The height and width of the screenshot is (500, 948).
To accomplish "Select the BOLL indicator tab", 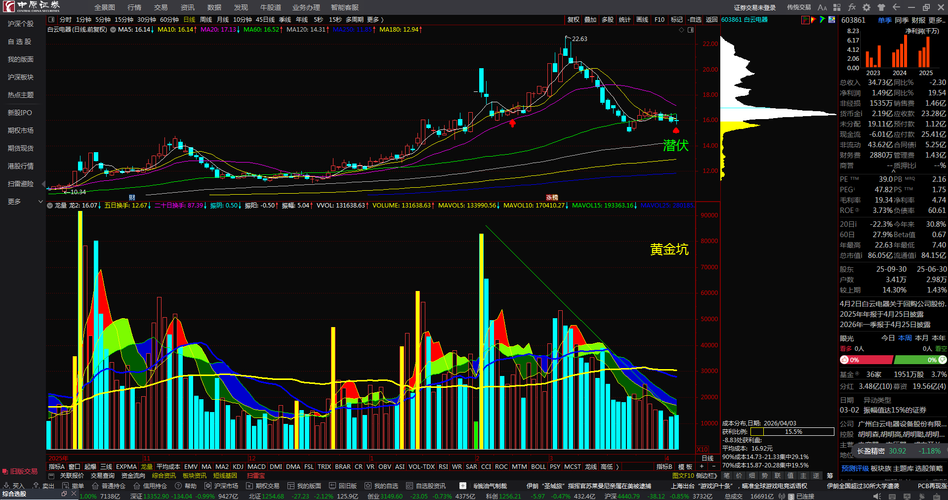I will tap(538, 467).
